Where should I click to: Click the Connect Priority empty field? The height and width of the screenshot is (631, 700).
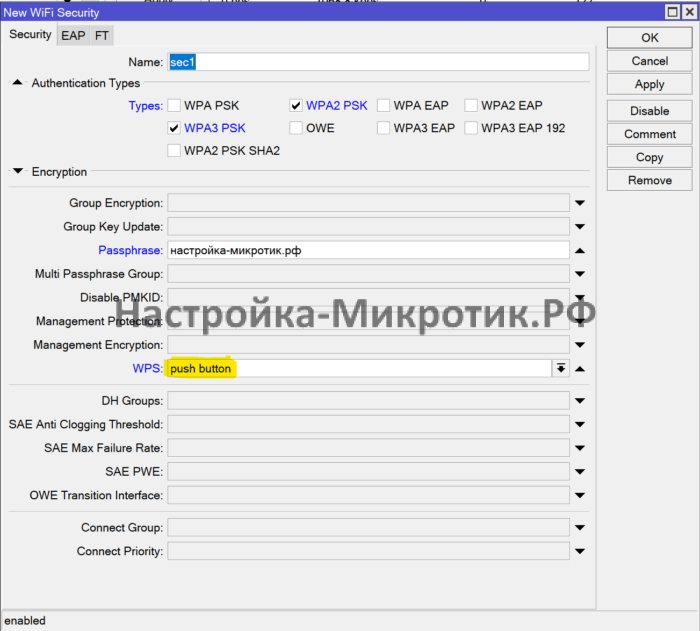point(368,551)
